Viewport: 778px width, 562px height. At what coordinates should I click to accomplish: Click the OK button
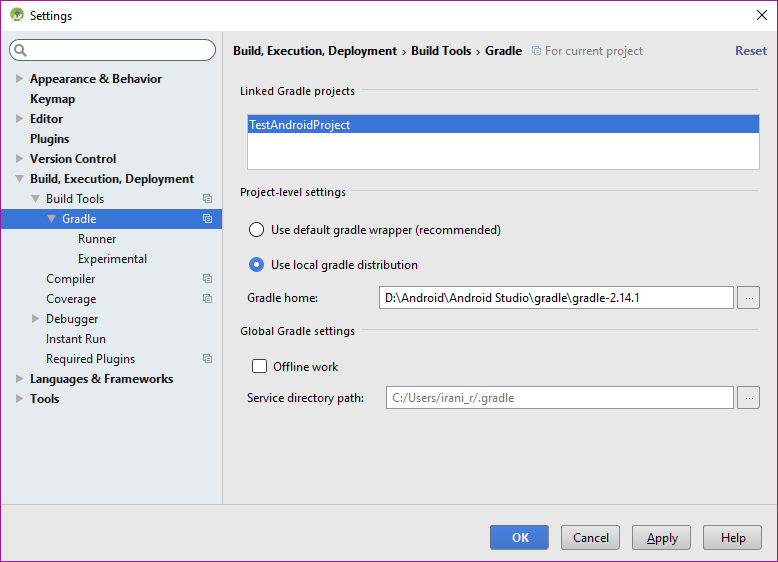point(519,537)
